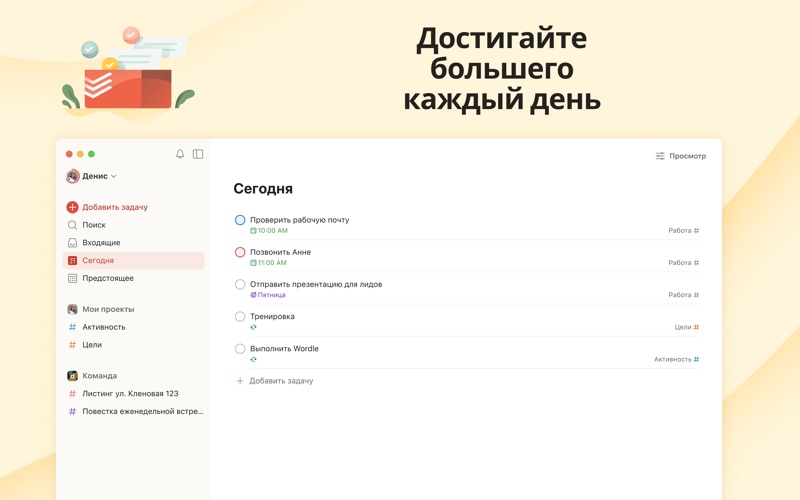Click the purple hash icon beside Повестка

[72, 411]
